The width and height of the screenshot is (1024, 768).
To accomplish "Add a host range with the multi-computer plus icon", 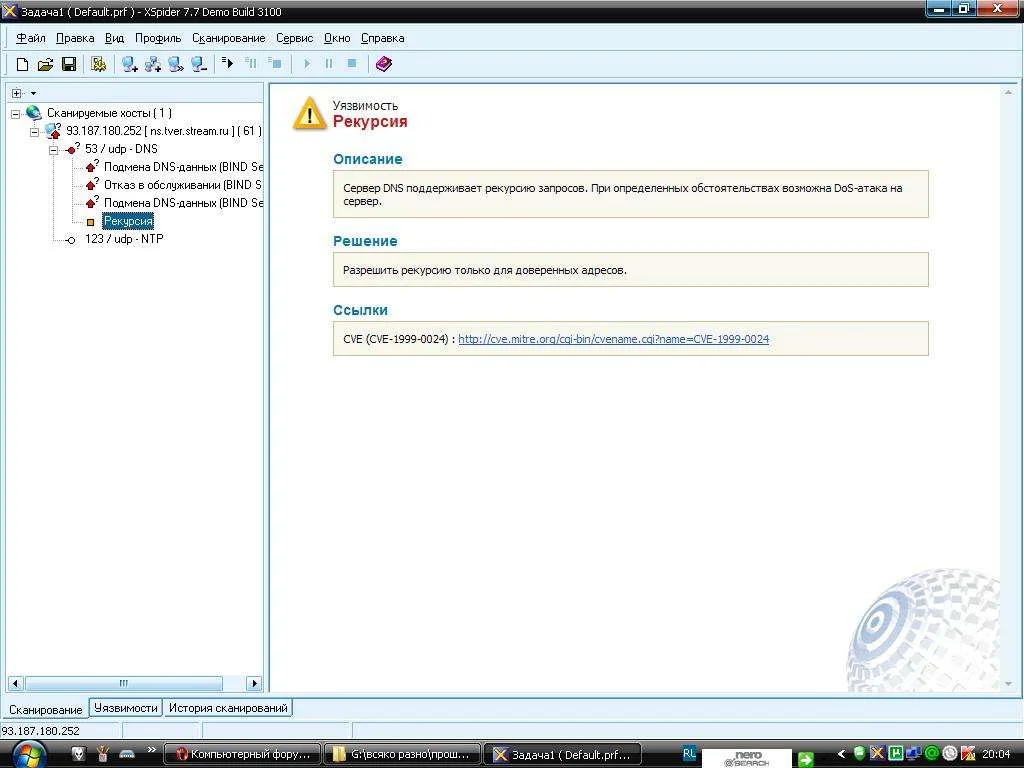I will click(x=153, y=64).
